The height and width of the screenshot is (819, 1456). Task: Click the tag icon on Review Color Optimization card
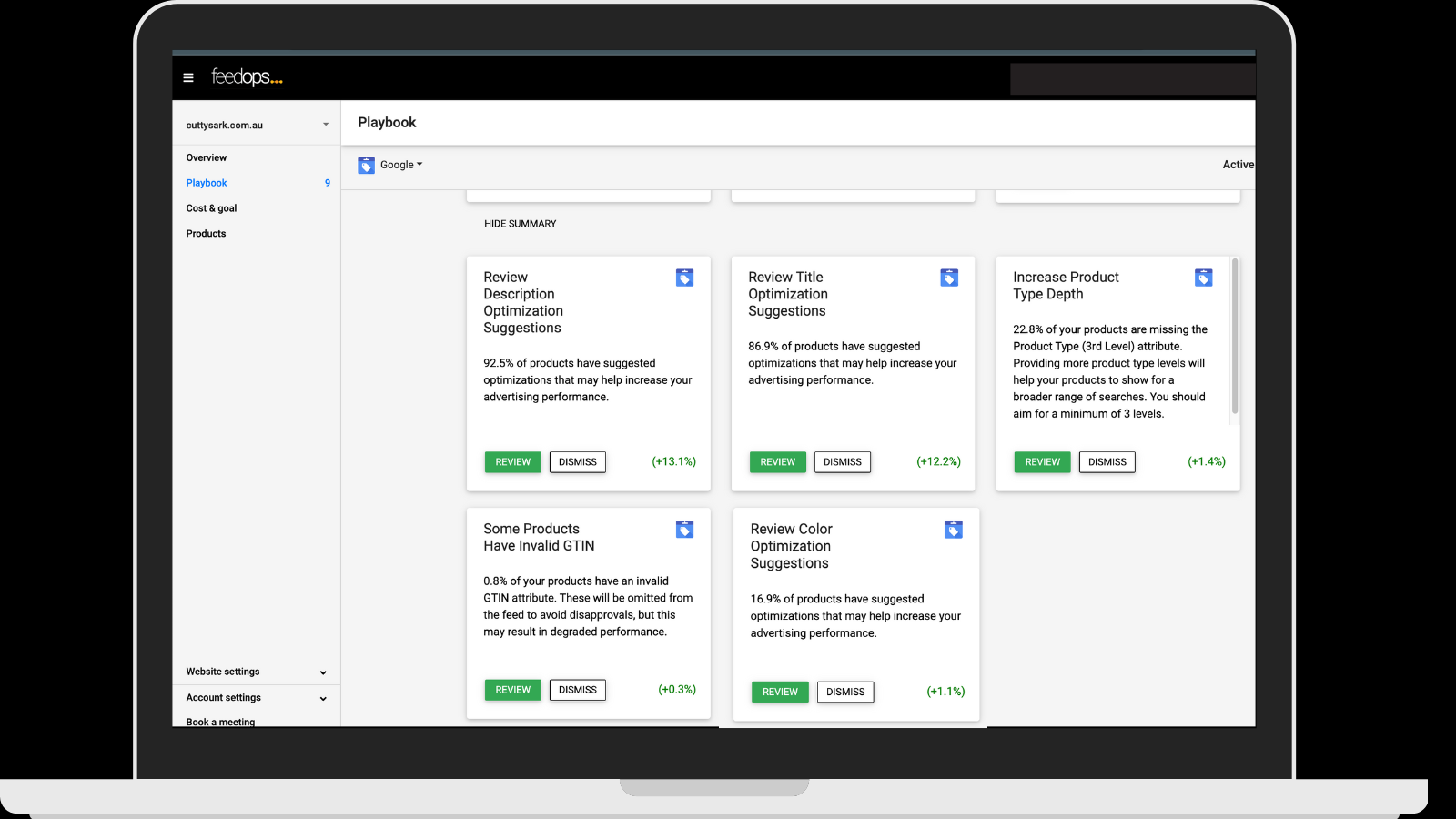[x=953, y=529]
